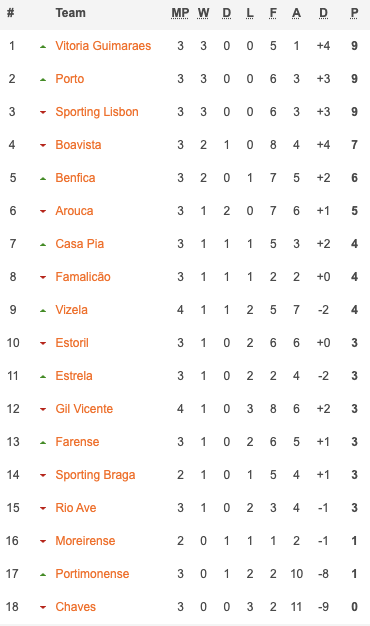Go to Moreirense team link

coord(85,541)
